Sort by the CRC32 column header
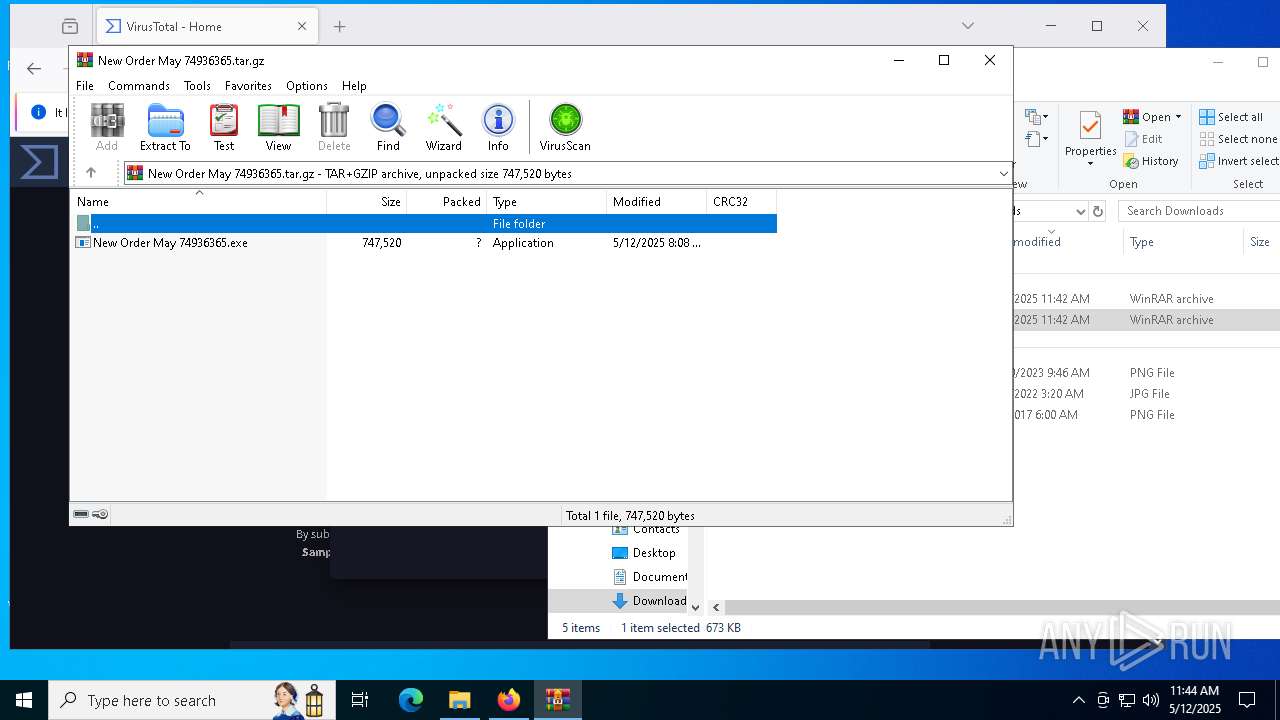Screen dimensions: 1280x720 [x=742, y=201]
